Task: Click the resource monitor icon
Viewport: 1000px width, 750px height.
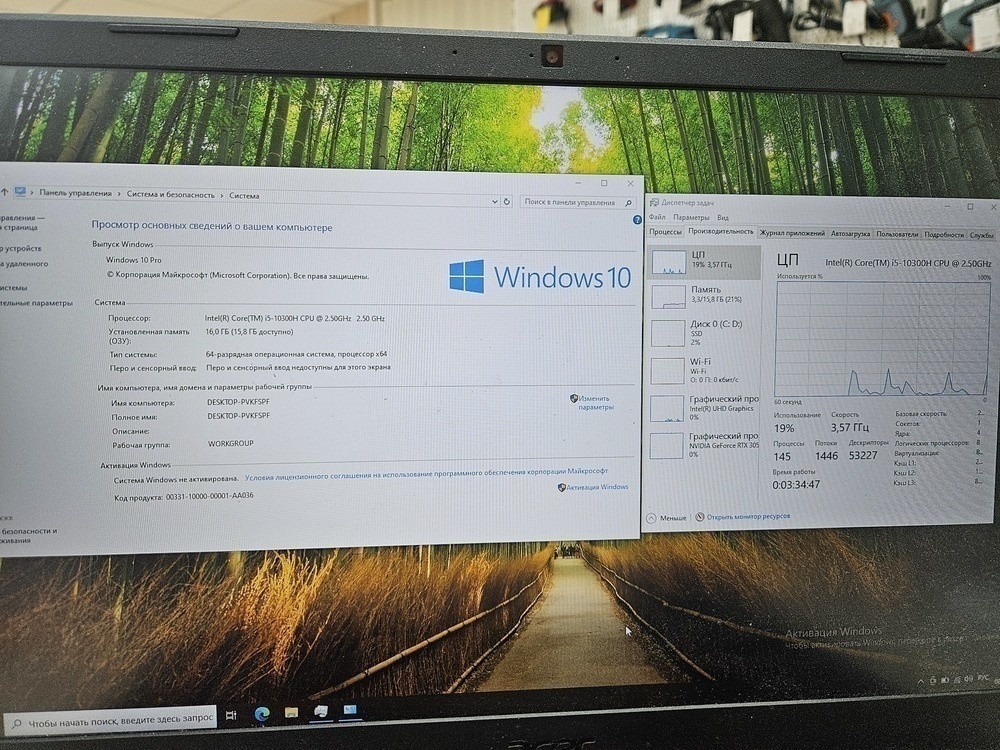Action: coord(700,517)
